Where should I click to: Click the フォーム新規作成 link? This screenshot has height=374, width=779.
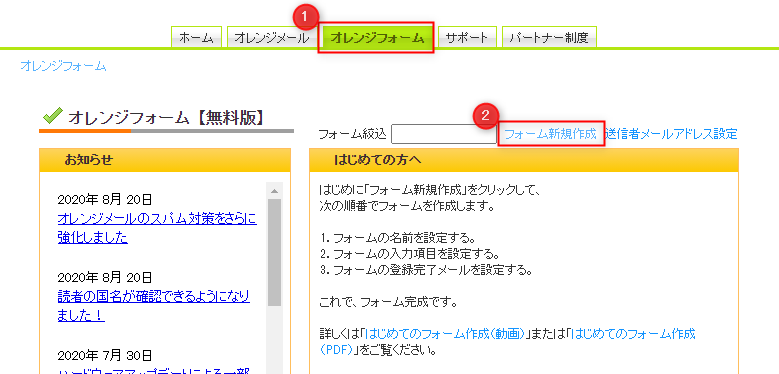[x=550, y=134]
